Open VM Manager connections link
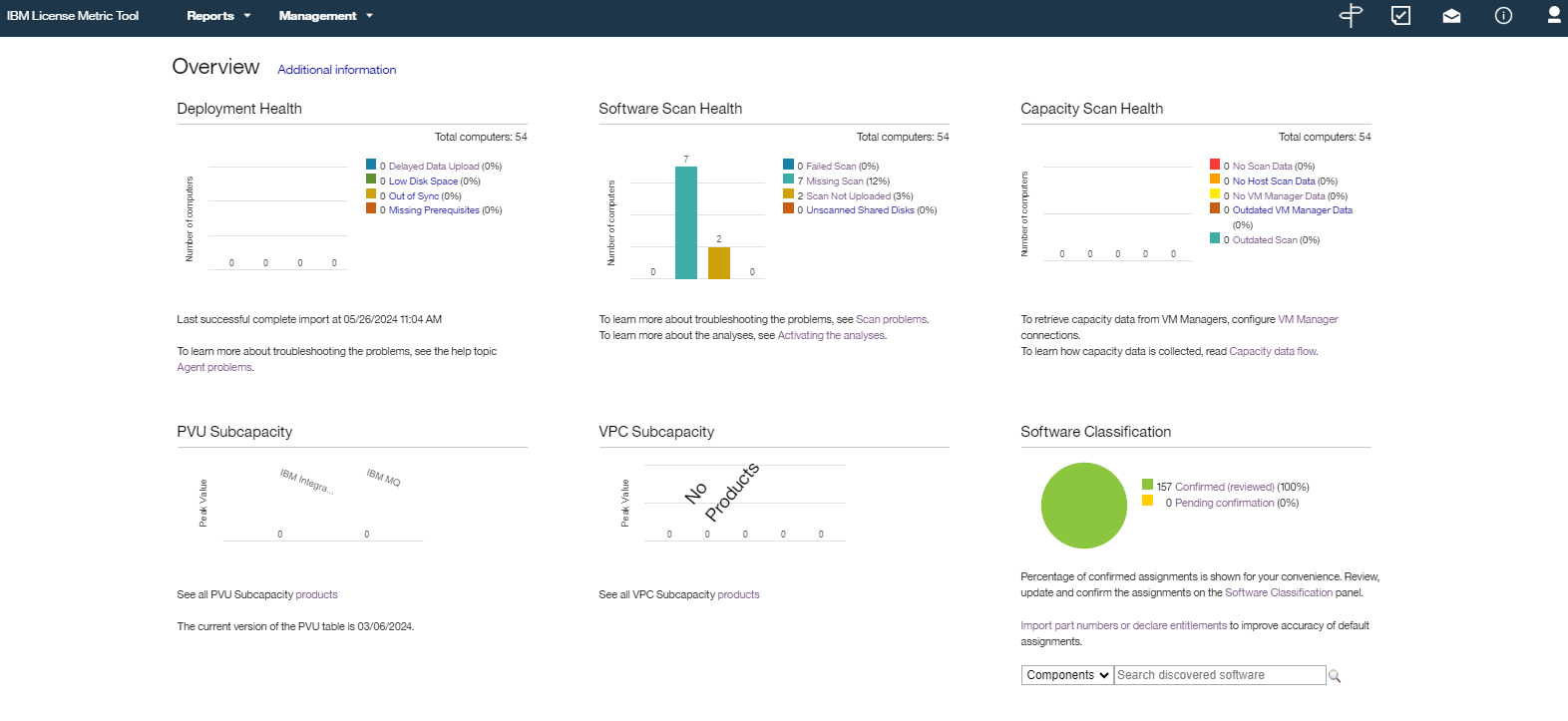The width and height of the screenshot is (1568, 721). (x=1308, y=320)
